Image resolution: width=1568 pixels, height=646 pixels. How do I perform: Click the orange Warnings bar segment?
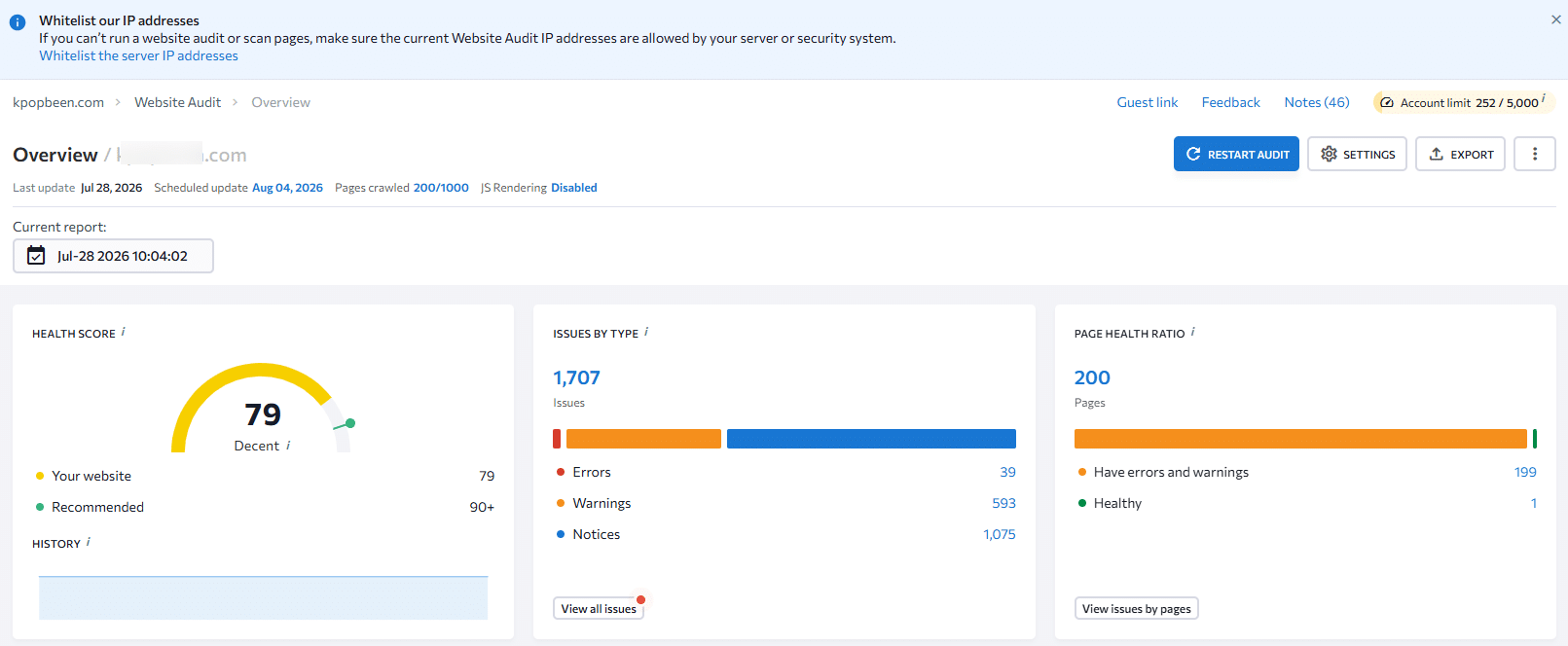coord(643,439)
